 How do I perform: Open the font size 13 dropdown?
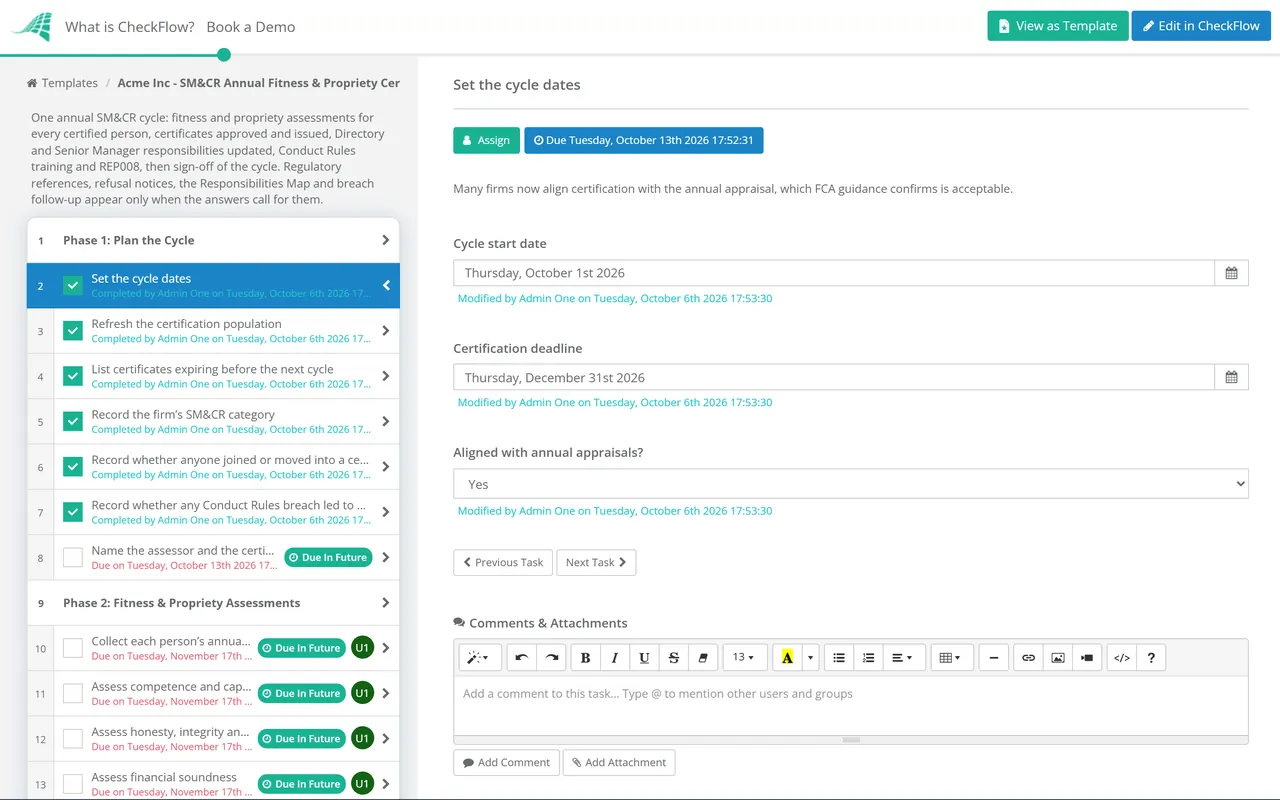(x=744, y=657)
